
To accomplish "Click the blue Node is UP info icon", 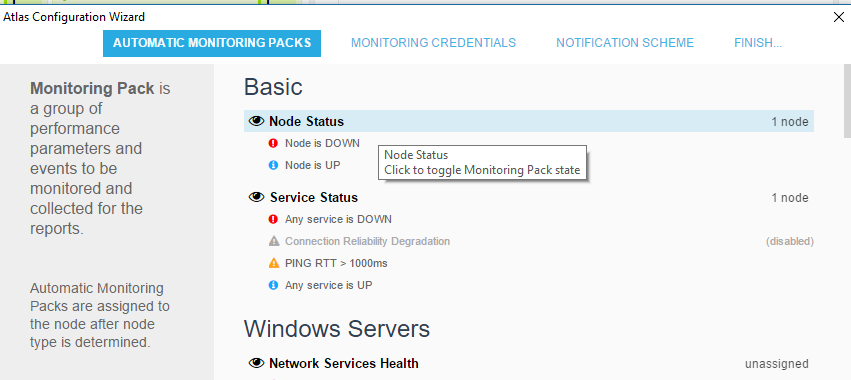I will (274, 165).
